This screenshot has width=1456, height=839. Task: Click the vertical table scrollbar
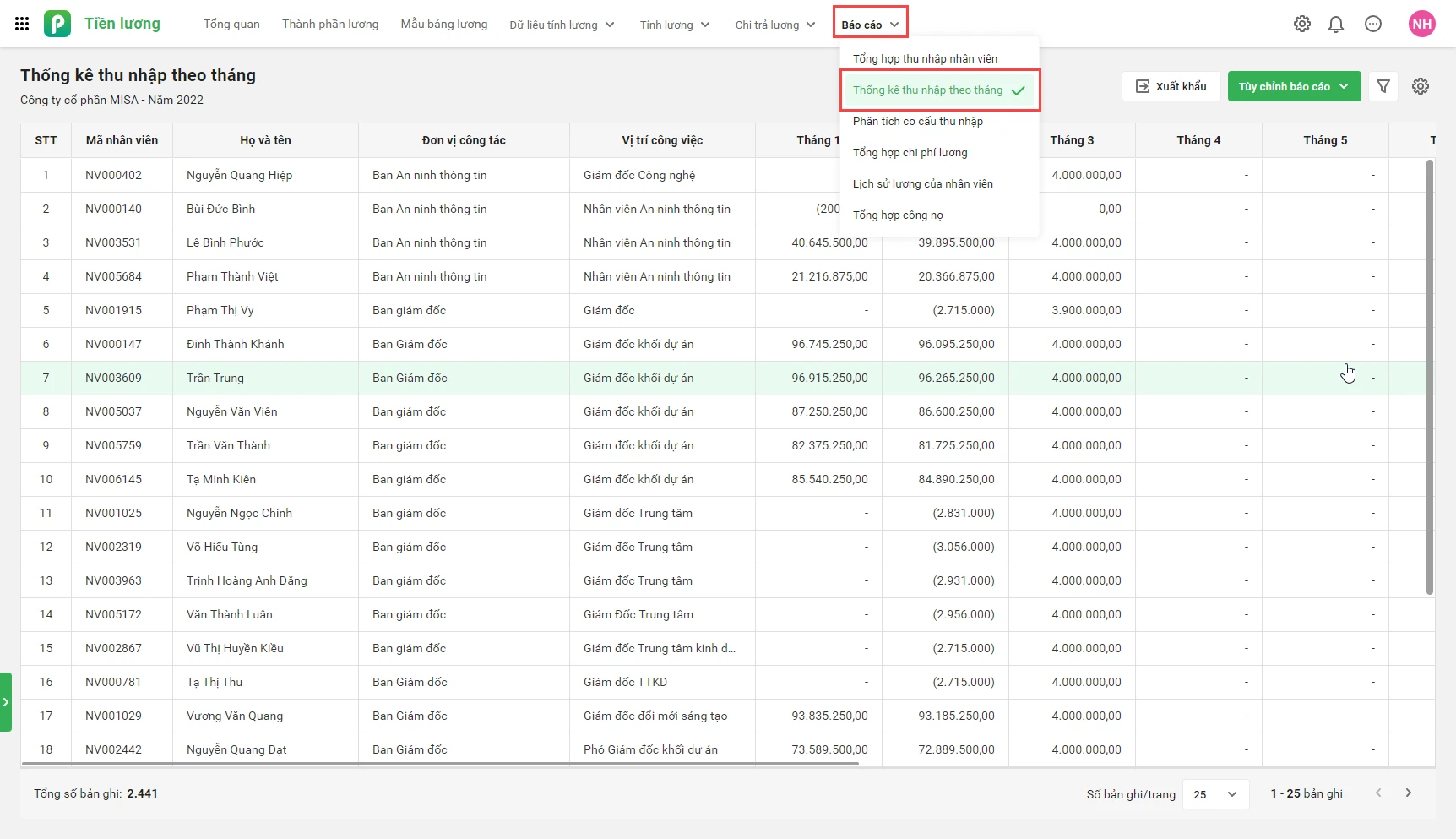[1429, 376]
